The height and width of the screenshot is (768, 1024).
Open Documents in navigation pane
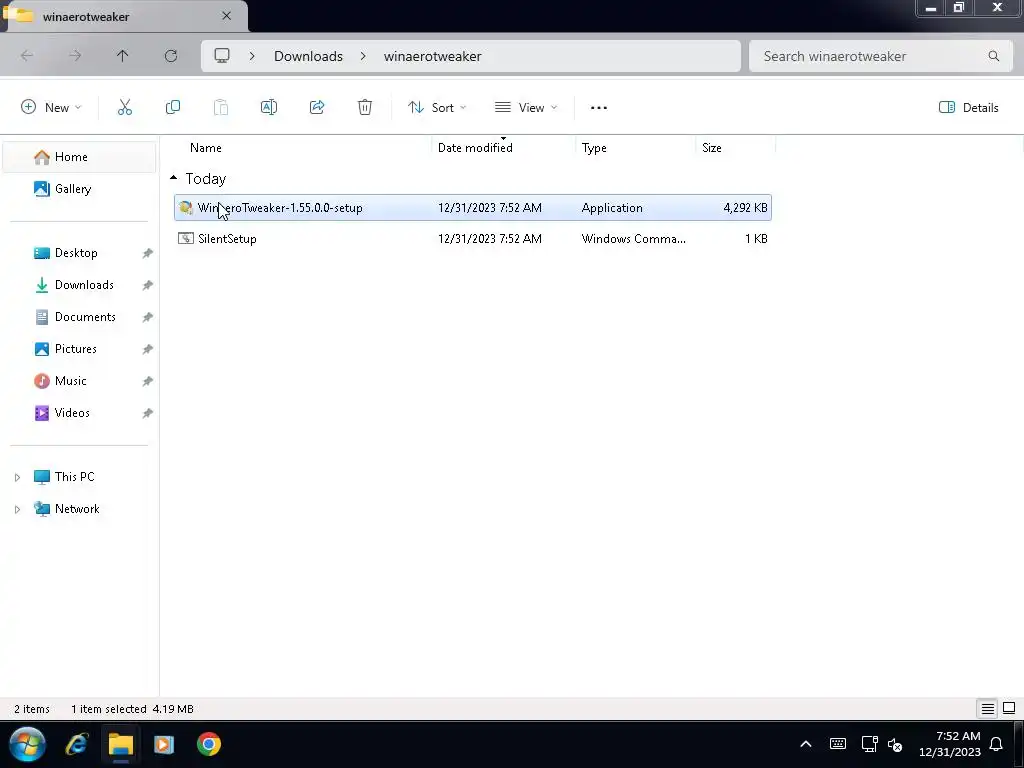click(x=85, y=317)
